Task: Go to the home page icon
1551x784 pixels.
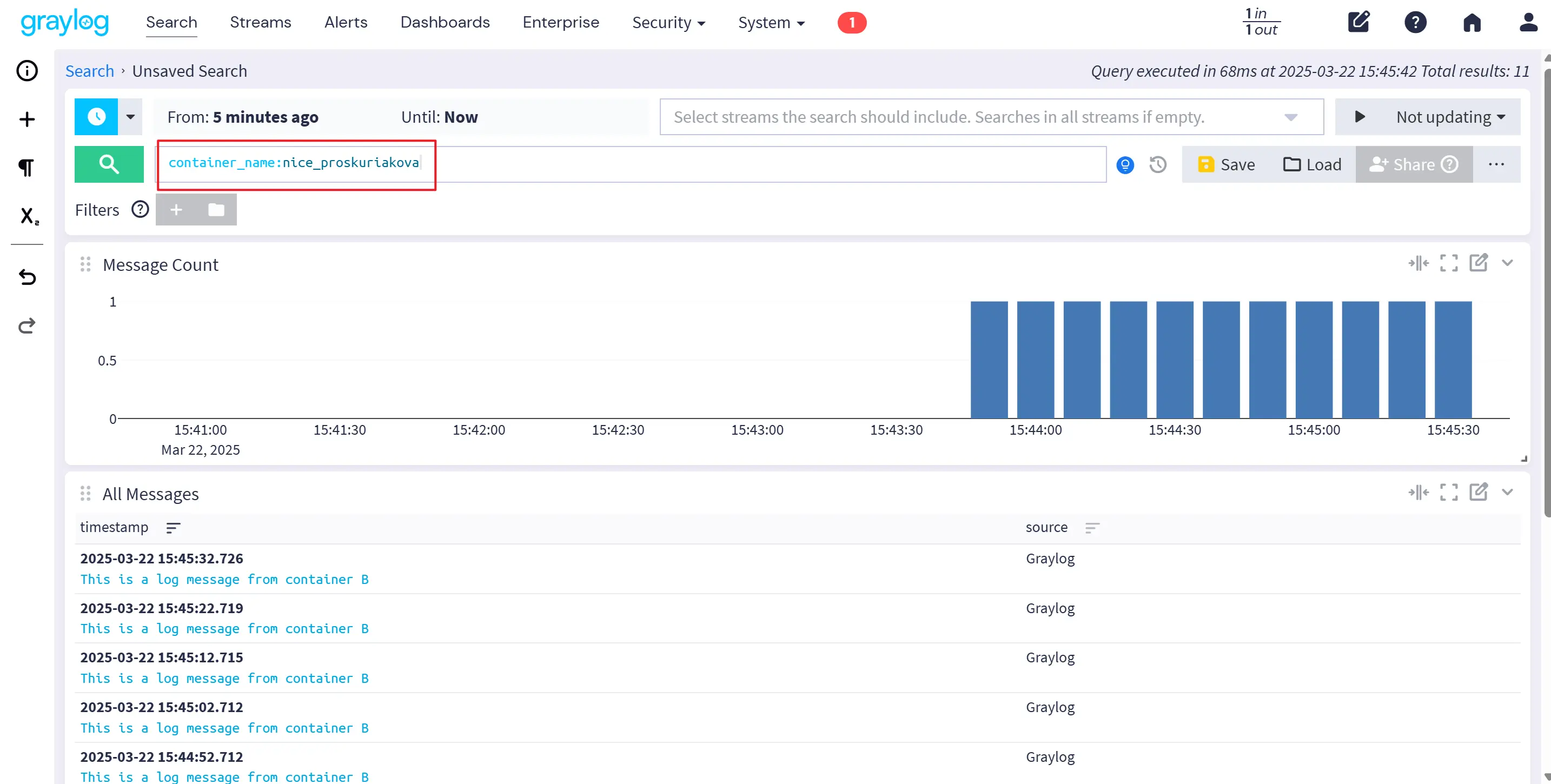Action: pyautogui.click(x=1472, y=22)
